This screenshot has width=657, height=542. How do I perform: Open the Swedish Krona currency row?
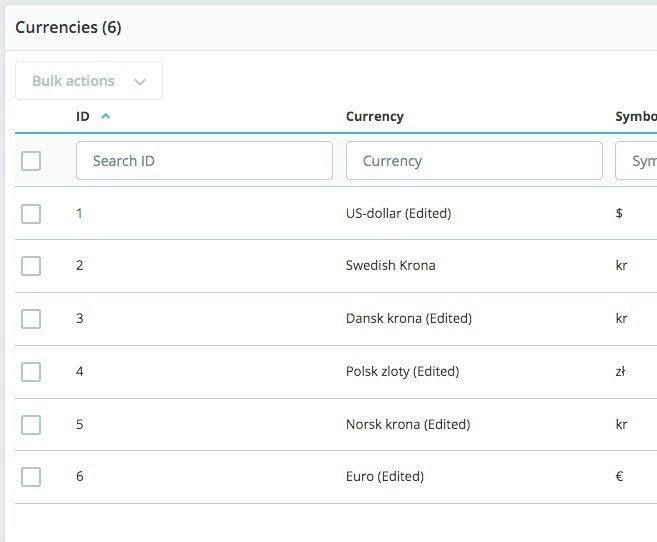(x=390, y=266)
